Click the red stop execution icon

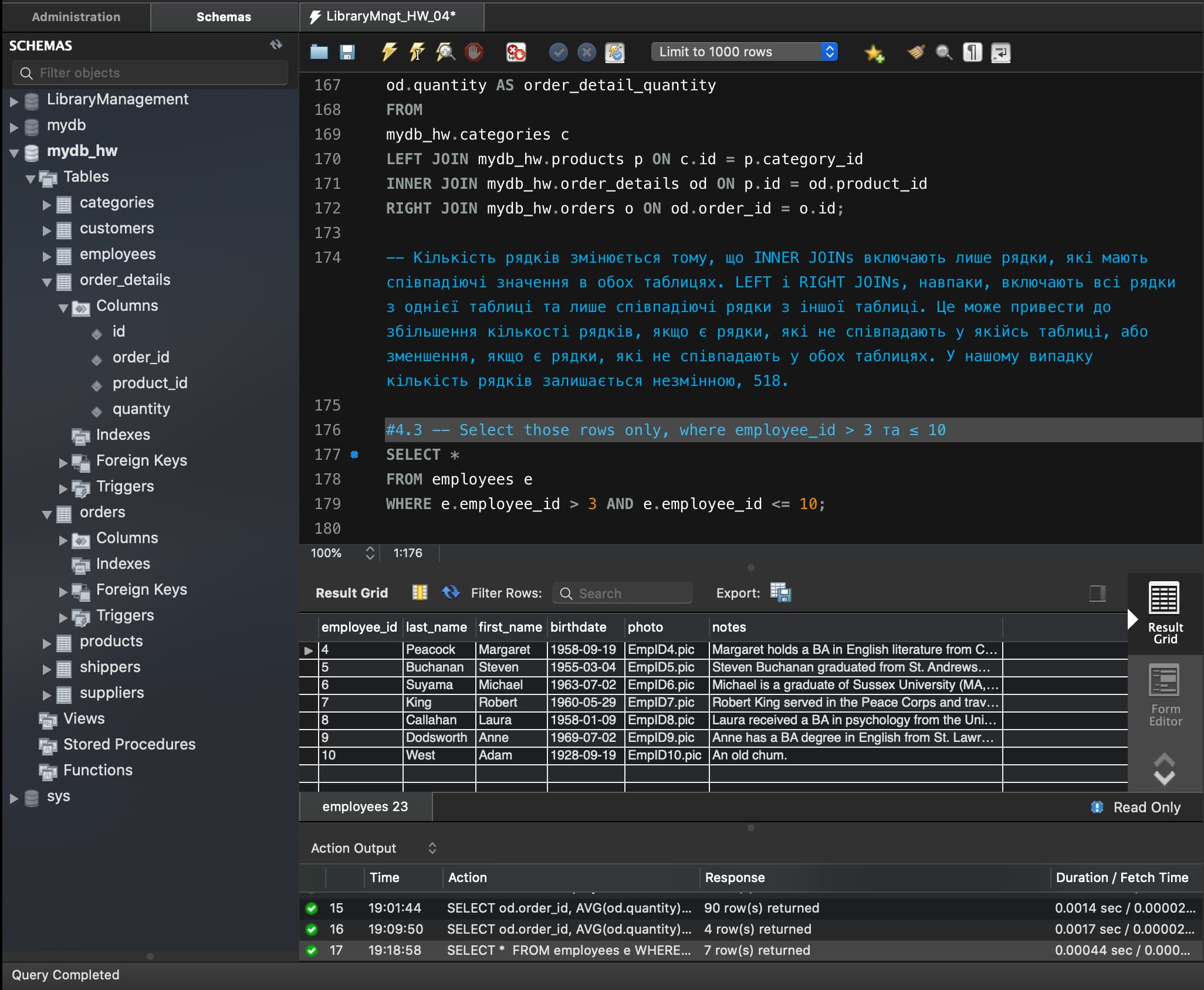474,52
